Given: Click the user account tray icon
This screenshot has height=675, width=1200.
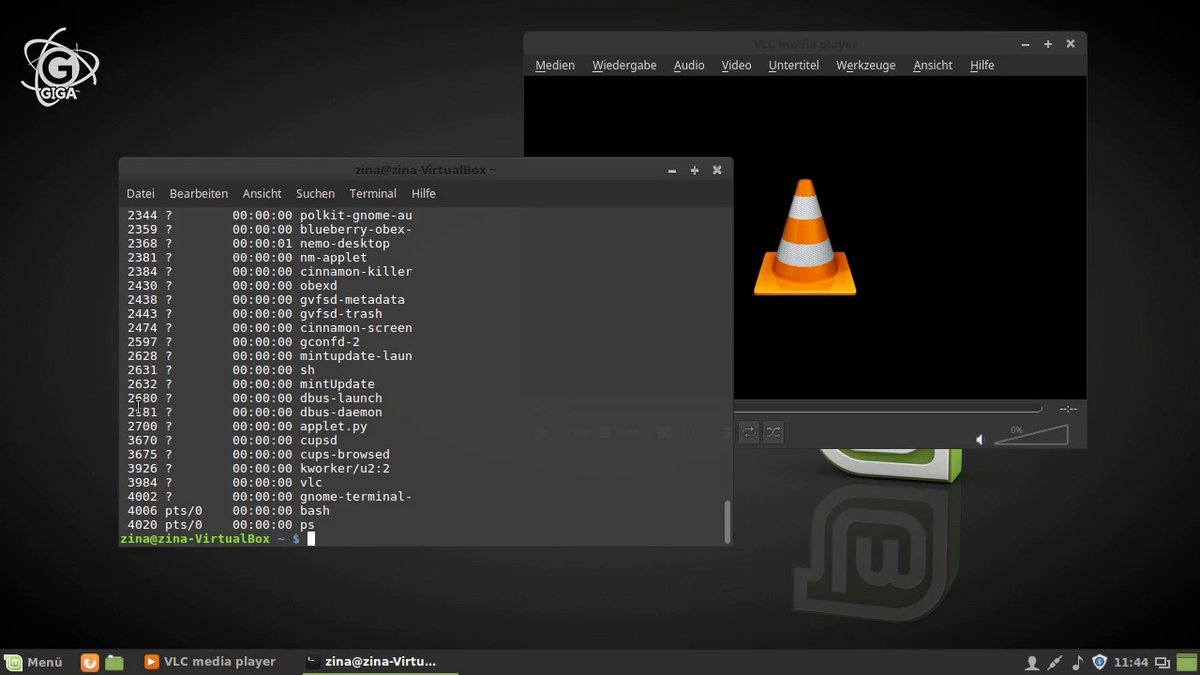Looking at the screenshot, I should pos(1032,662).
